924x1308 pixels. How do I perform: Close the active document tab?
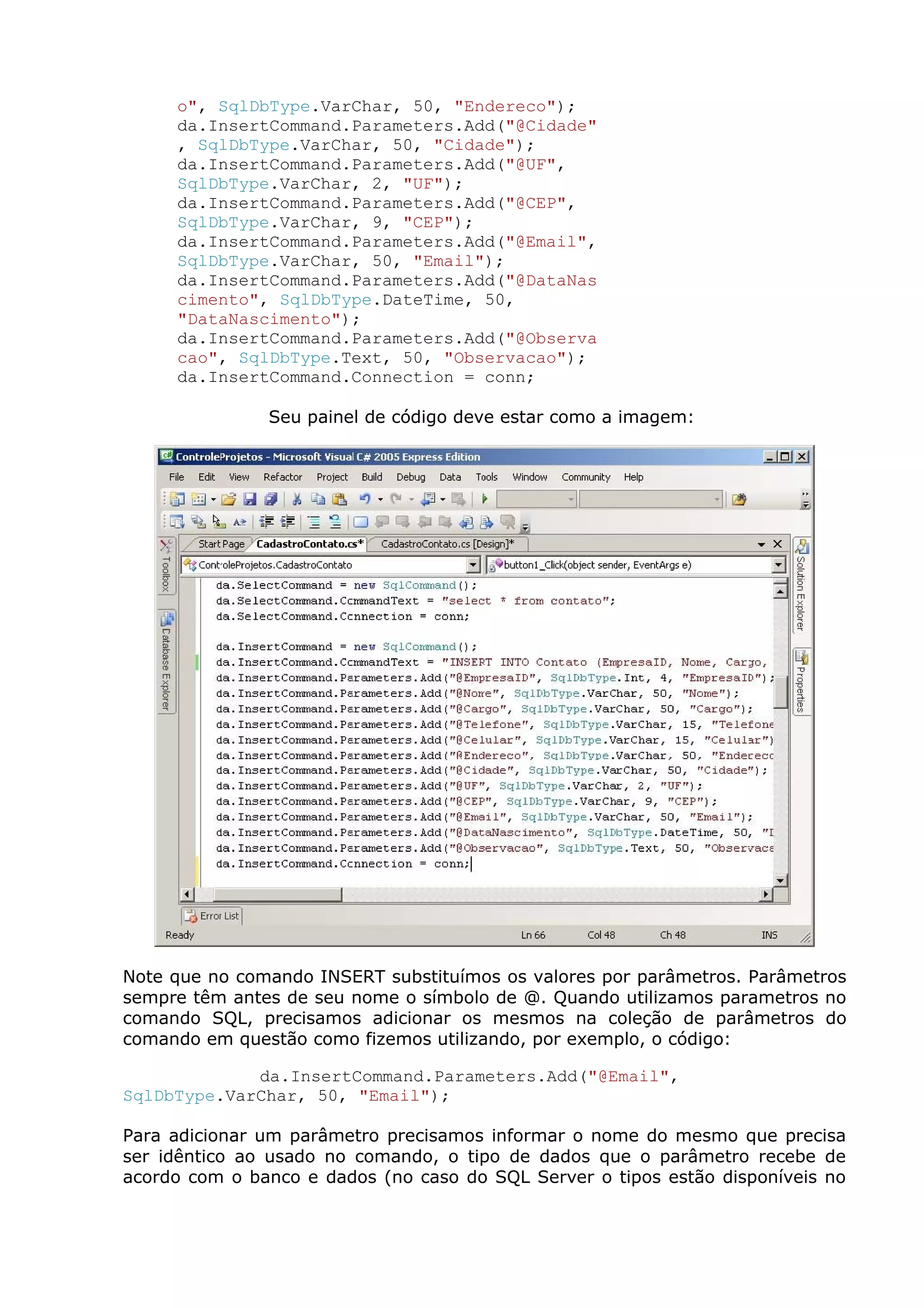[778, 544]
